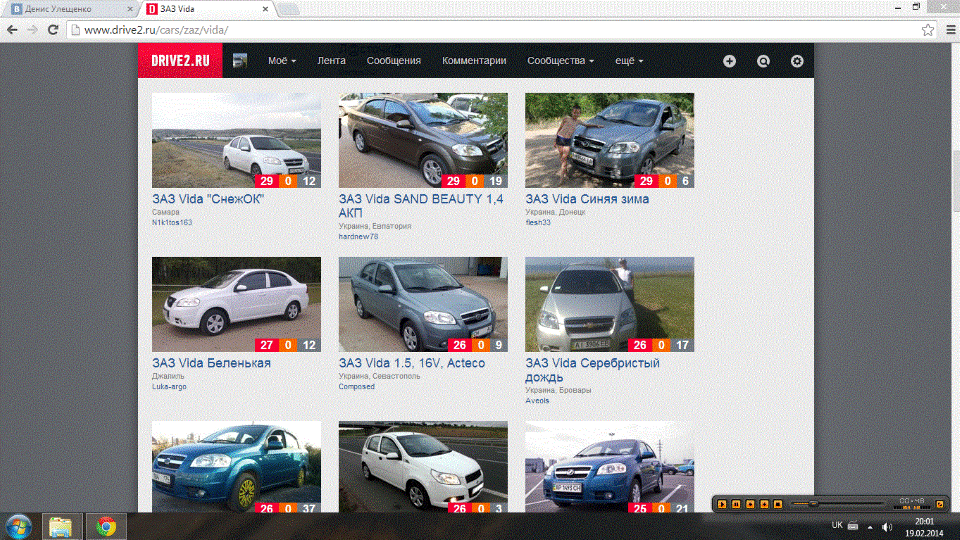This screenshot has width=960, height=540.
Task: Open the ЗАЗ Vida Беленькая link
Action: coord(211,363)
